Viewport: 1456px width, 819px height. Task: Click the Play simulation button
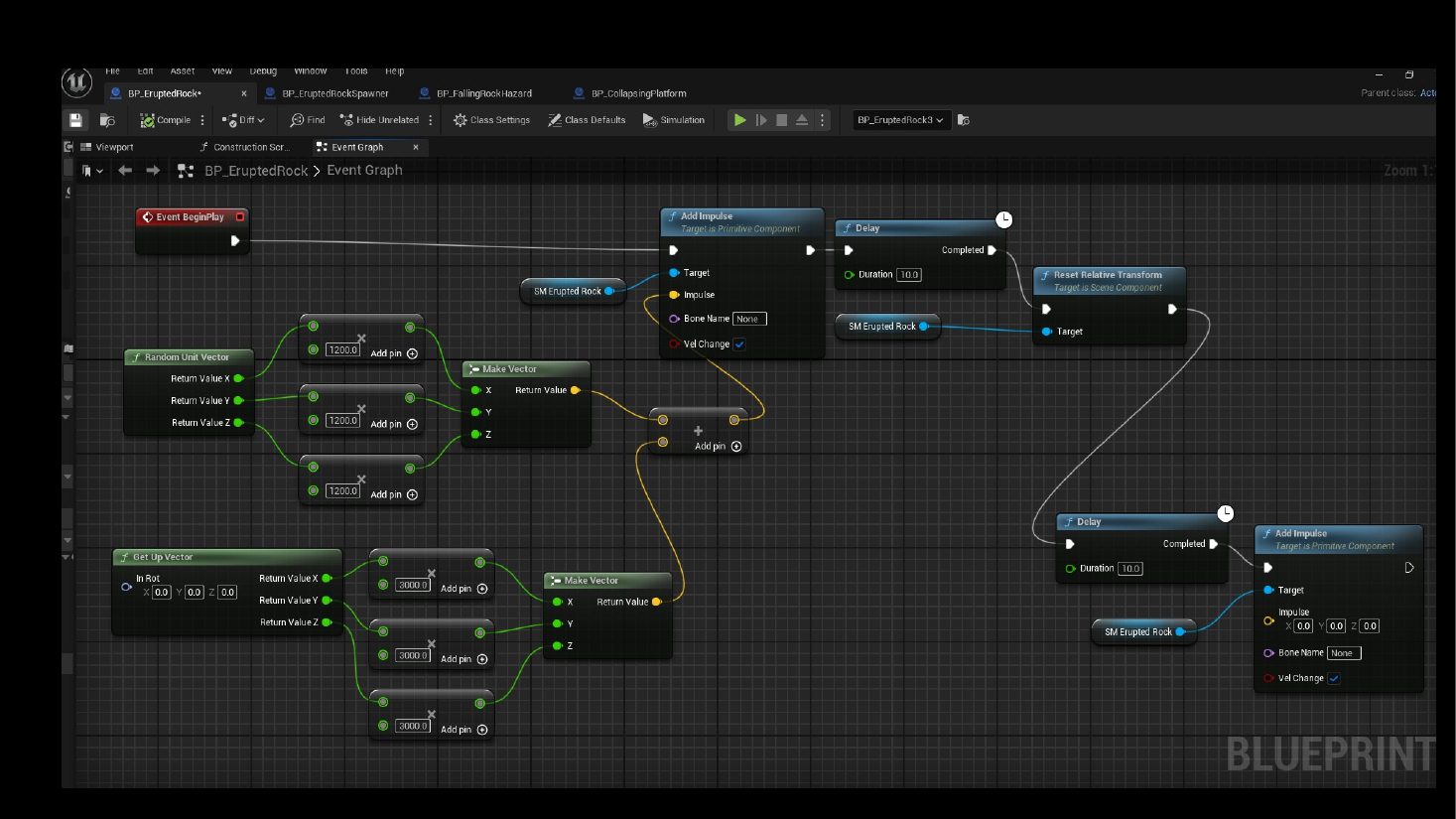tap(739, 120)
